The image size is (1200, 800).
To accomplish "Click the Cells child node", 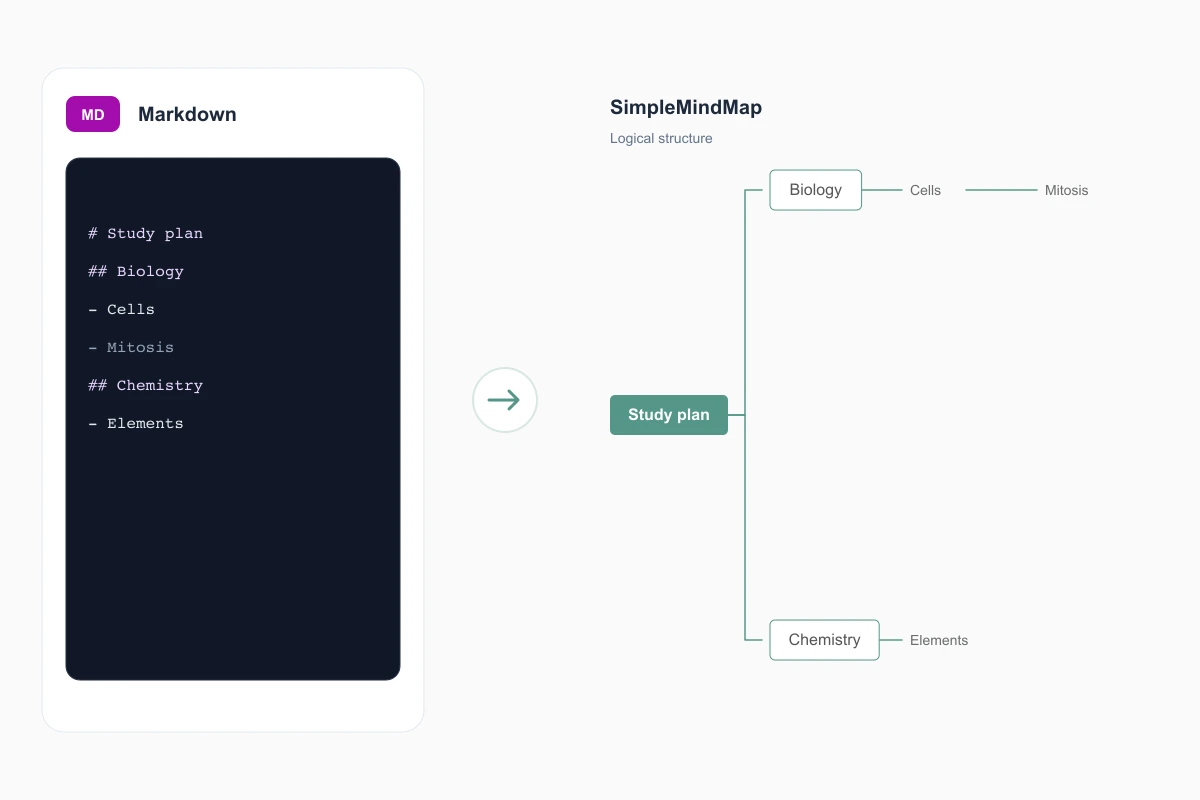I will coord(925,190).
